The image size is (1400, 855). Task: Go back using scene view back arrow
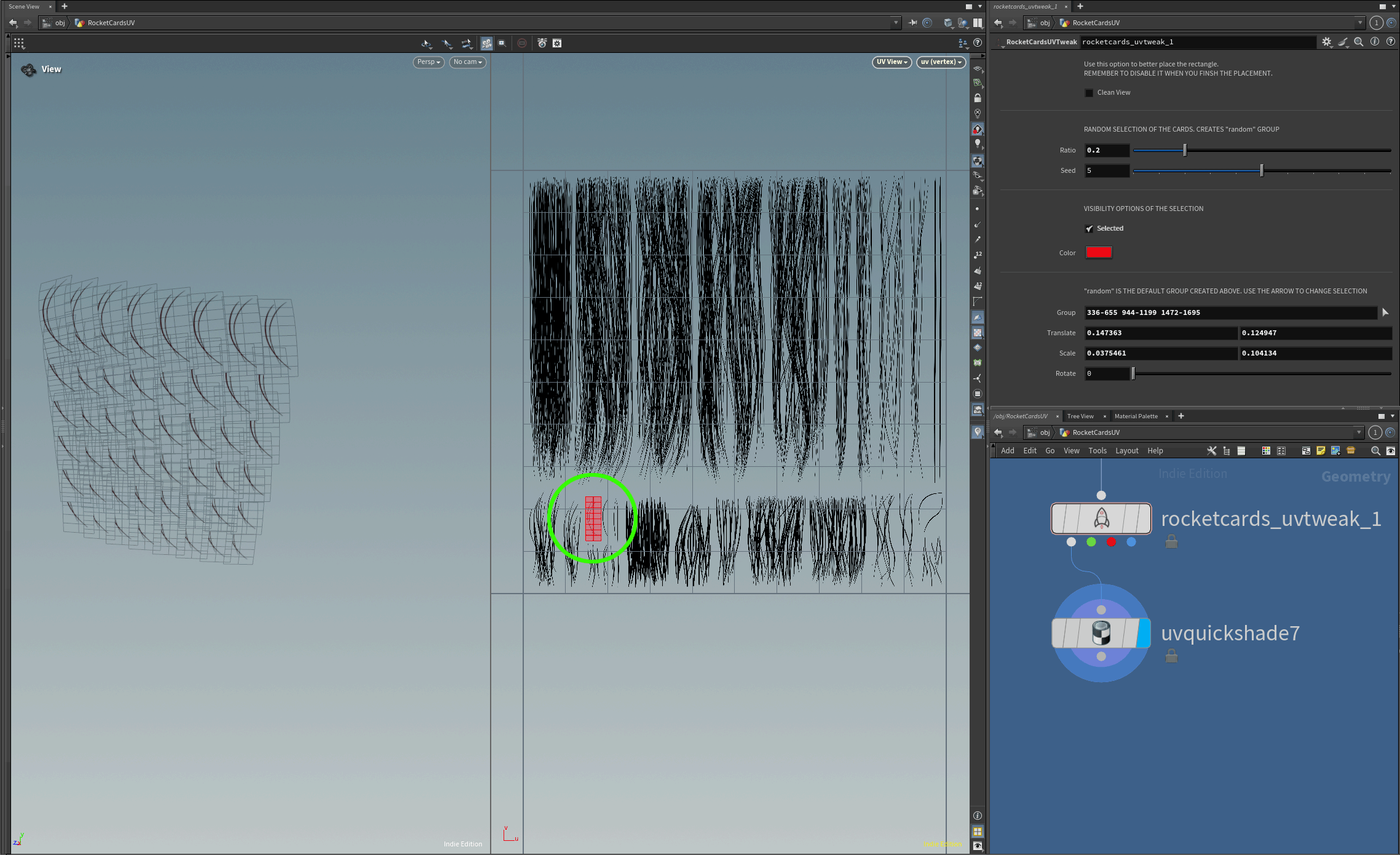tap(13, 23)
